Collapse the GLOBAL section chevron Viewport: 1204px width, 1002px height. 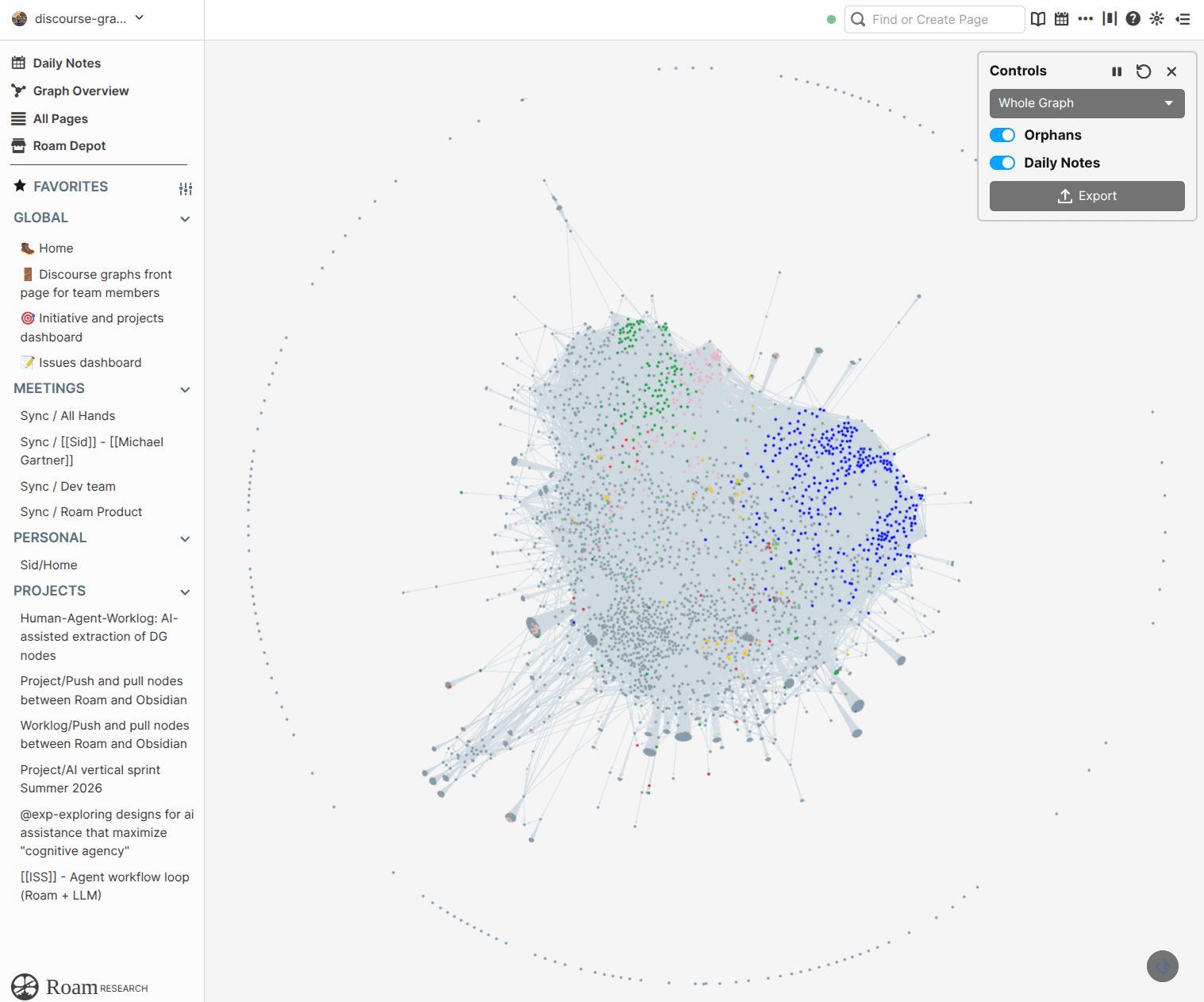pos(185,219)
